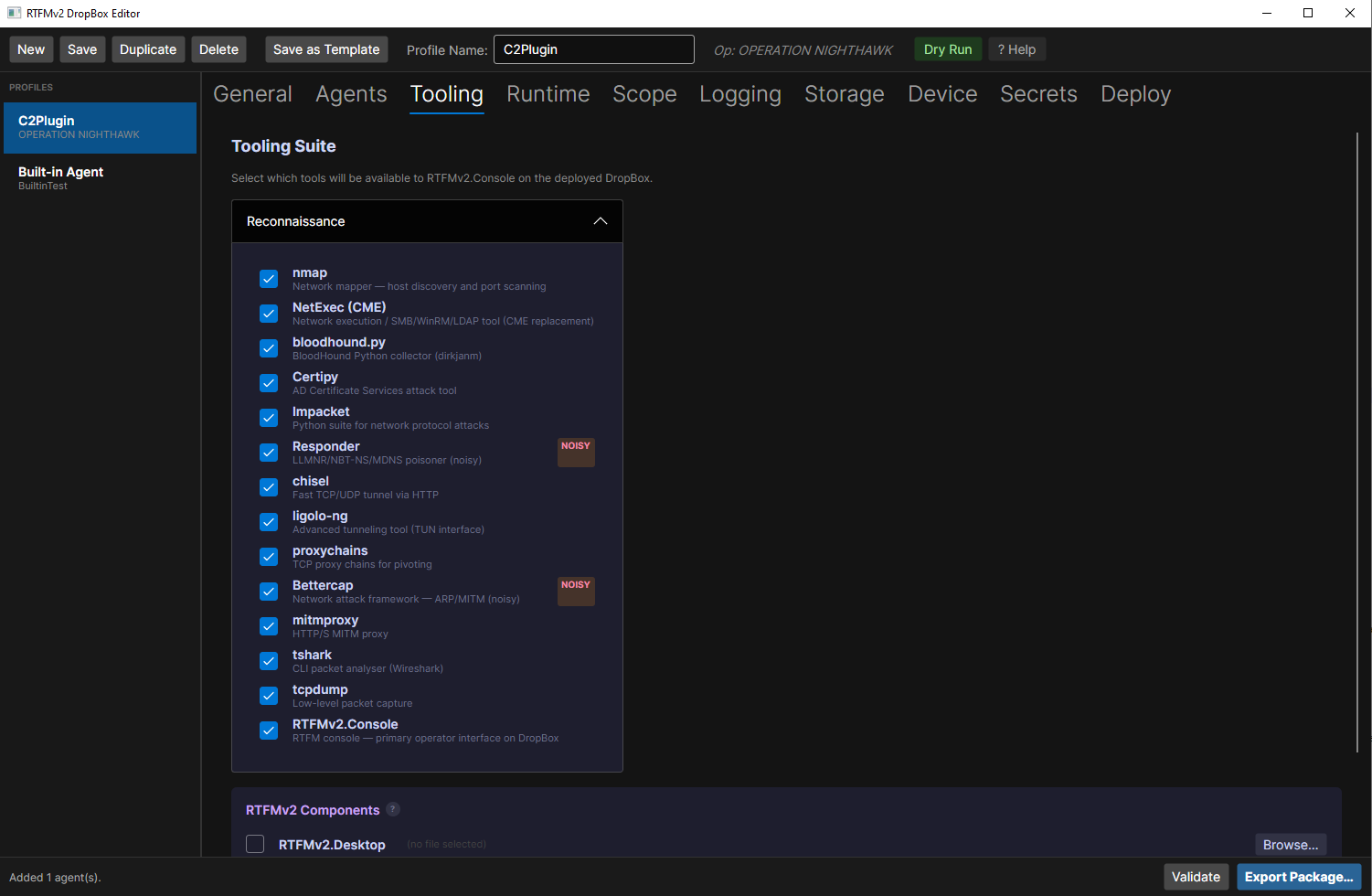The width and height of the screenshot is (1372, 896).
Task: Open the General tab
Action: click(x=252, y=94)
